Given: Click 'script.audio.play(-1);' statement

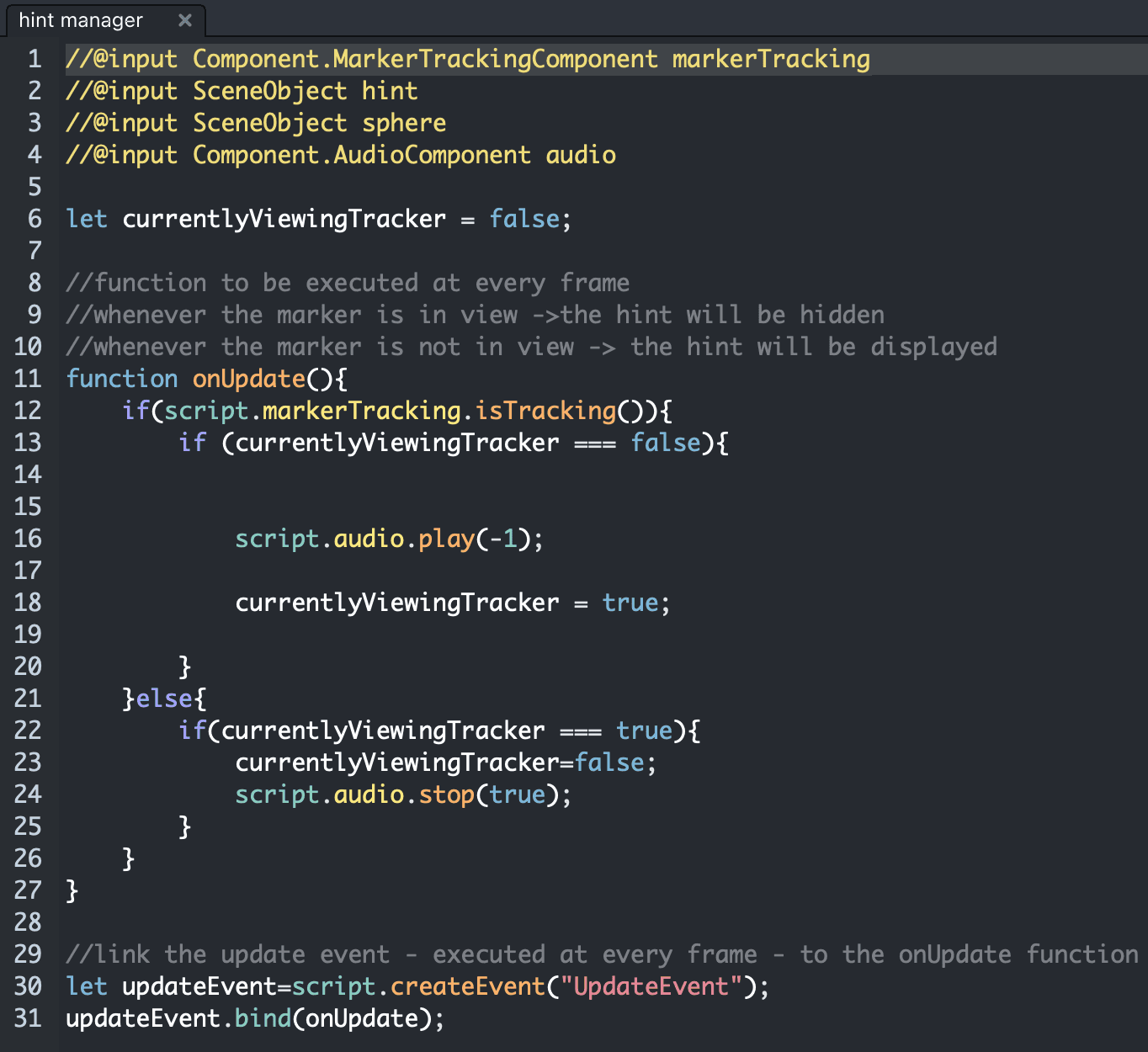Looking at the screenshot, I should click(x=390, y=539).
